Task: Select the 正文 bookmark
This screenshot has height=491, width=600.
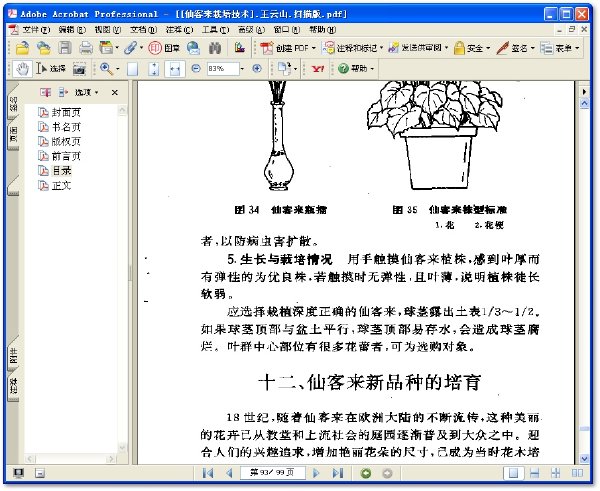Action: pyautogui.click(x=62, y=185)
